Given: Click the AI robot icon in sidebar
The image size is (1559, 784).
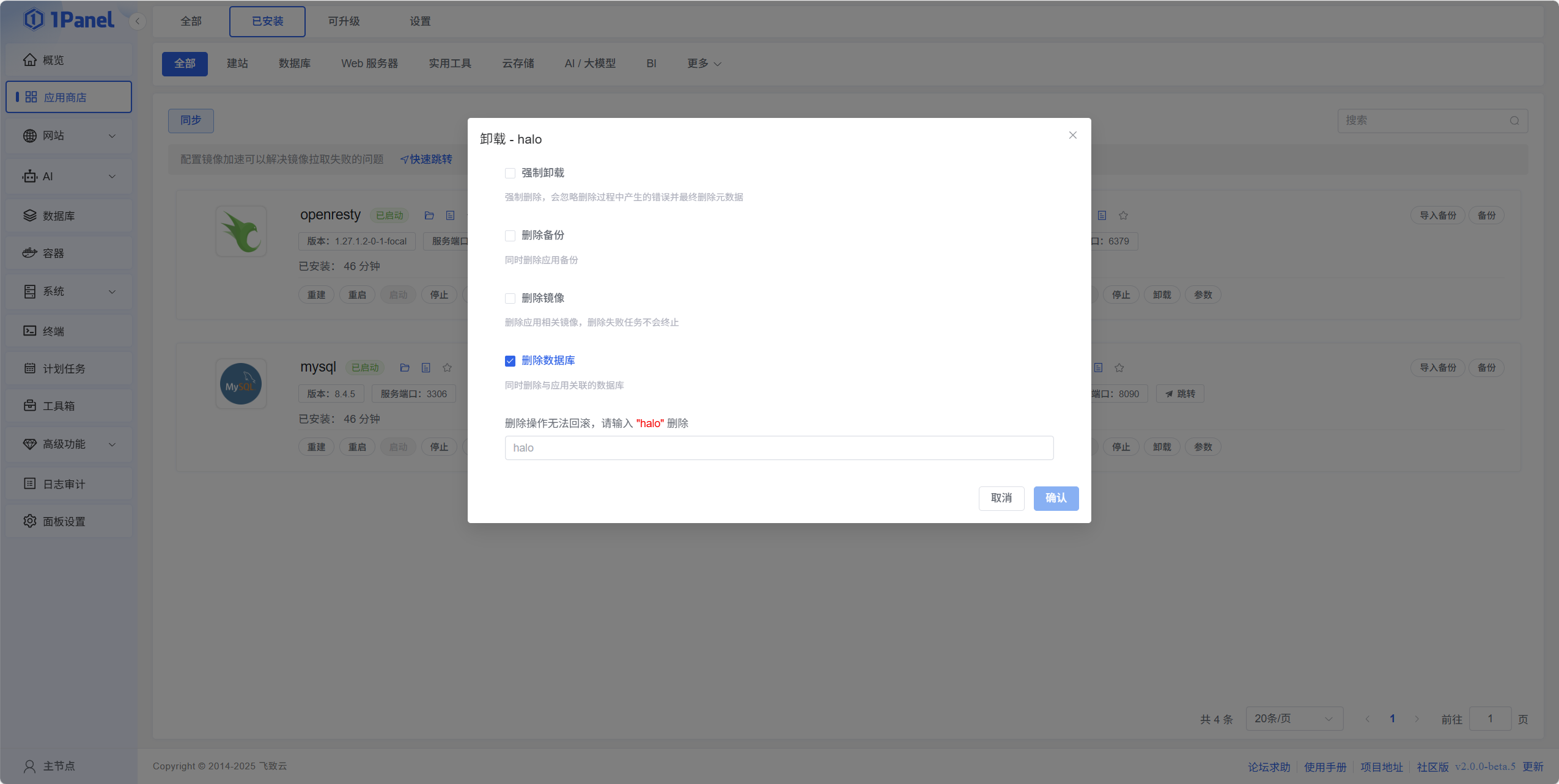Looking at the screenshot, I should [x=30, y=176].
